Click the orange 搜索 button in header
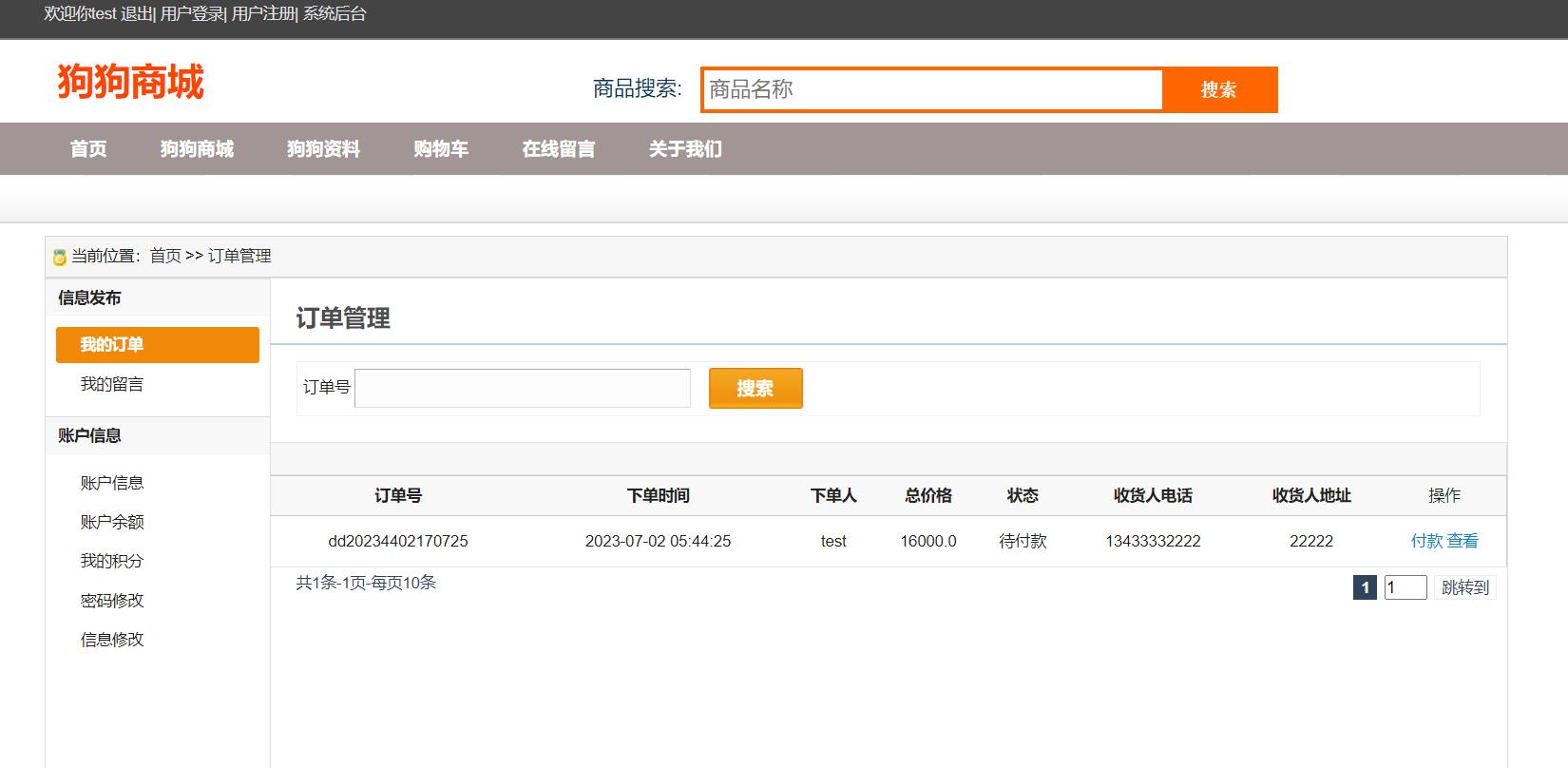 point(1218,89)
